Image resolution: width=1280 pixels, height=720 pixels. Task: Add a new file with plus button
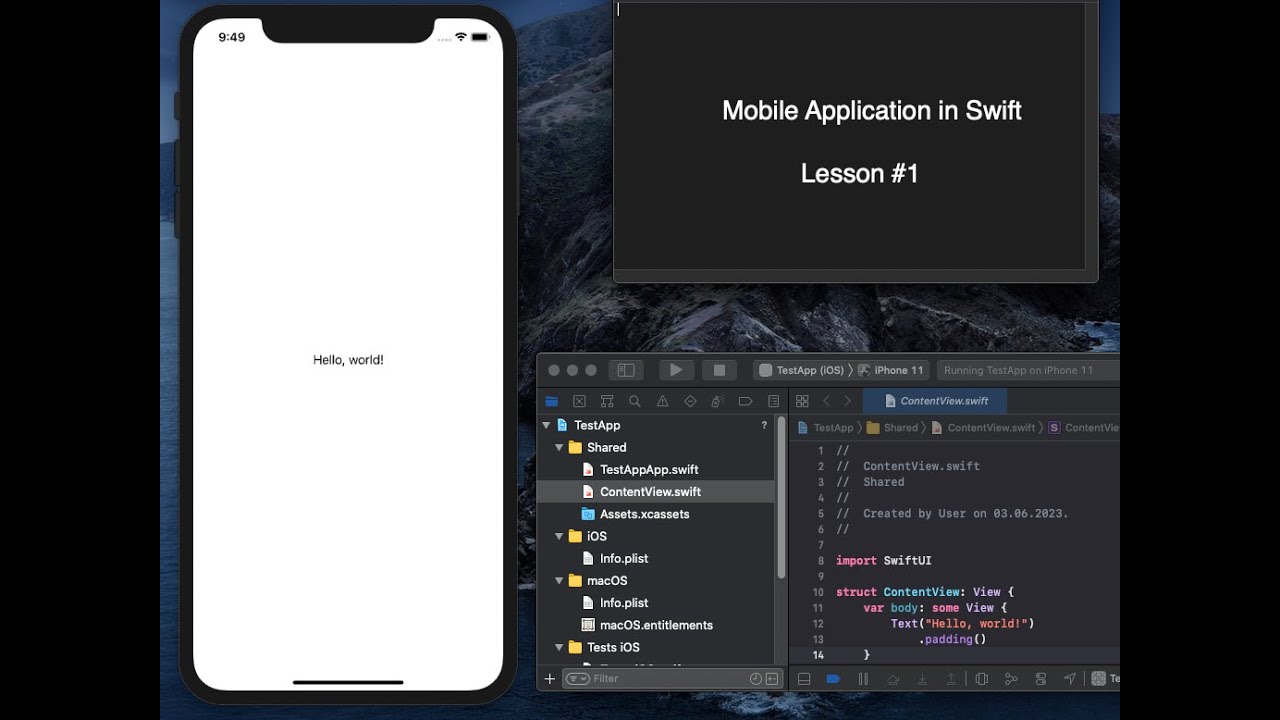pos(549,678)
